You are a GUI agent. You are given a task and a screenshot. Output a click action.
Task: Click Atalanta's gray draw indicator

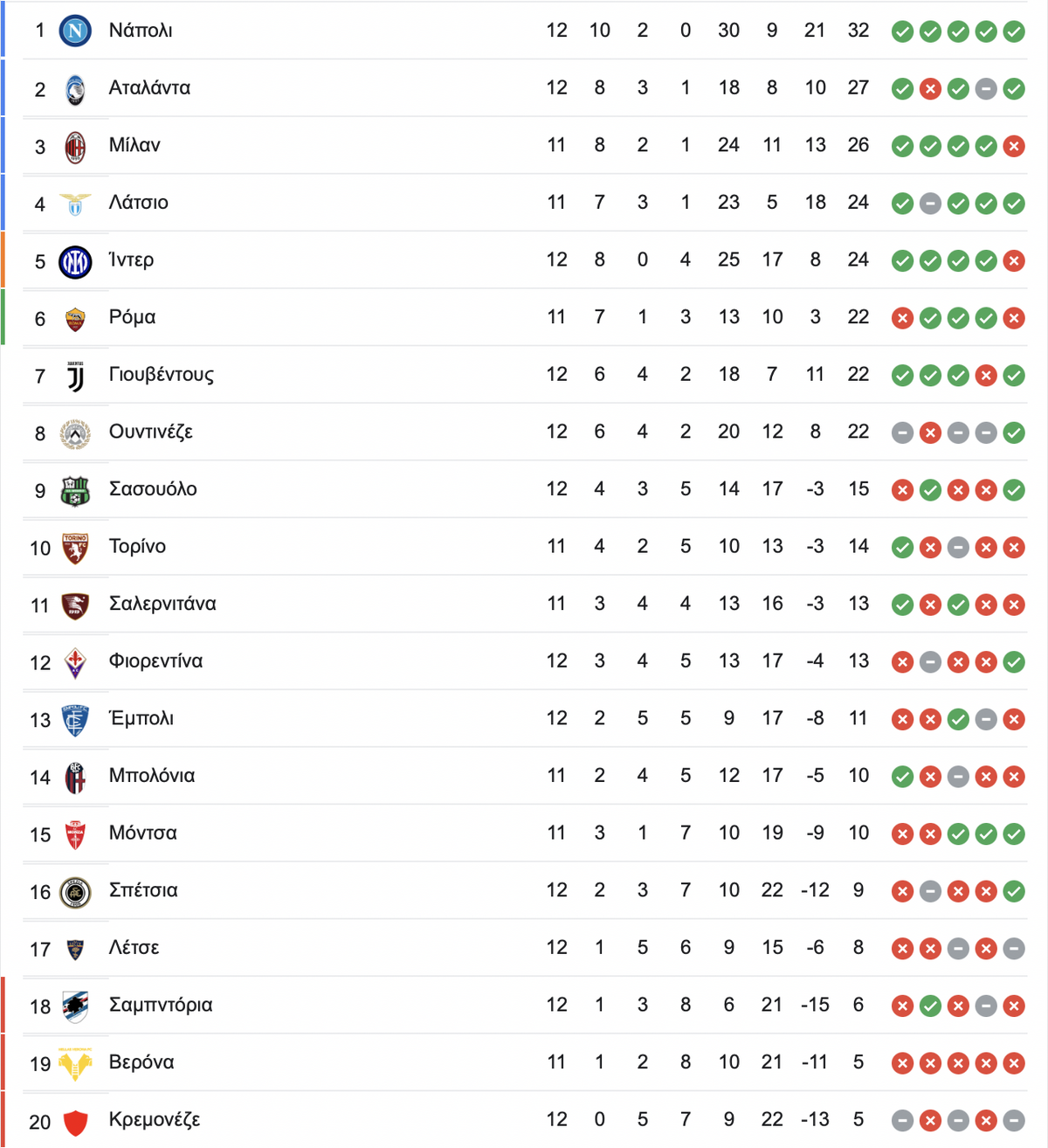pos(986,89)
